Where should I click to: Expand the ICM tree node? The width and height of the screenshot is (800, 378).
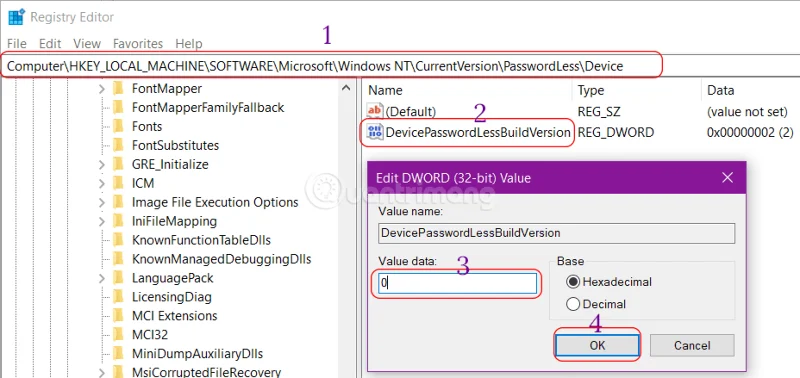click(102, 184)
